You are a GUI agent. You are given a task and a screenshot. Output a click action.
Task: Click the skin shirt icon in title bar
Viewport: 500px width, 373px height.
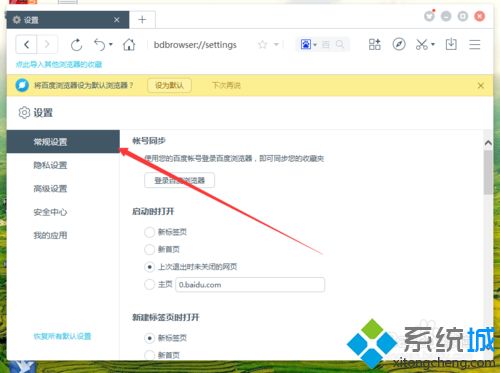[x=429, y=16]
